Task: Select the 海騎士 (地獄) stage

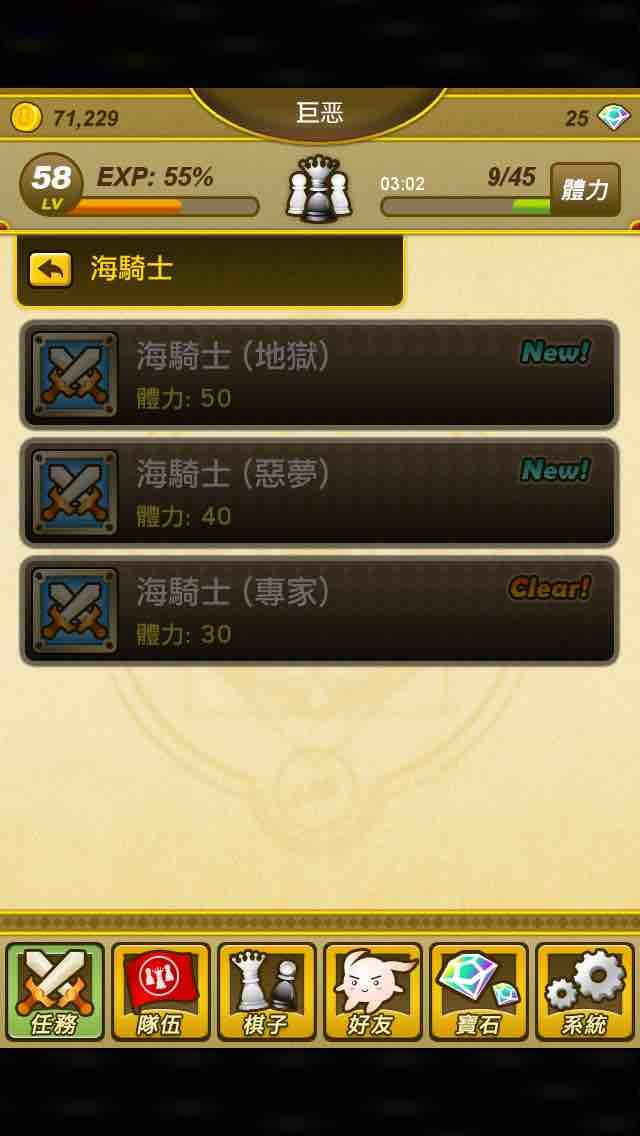Action: click(x=319, y=375)
